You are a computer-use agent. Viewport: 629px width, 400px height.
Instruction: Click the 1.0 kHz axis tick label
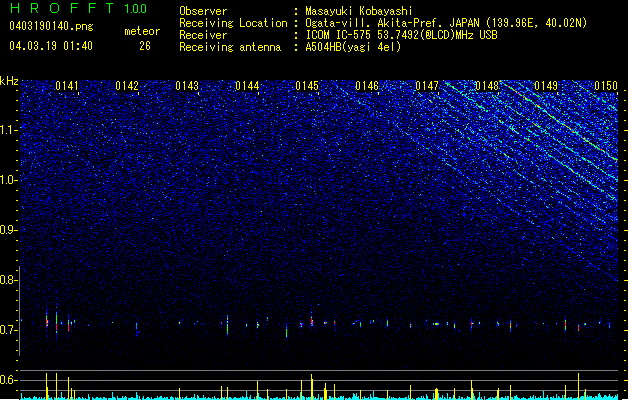click(x=8, y=180)
